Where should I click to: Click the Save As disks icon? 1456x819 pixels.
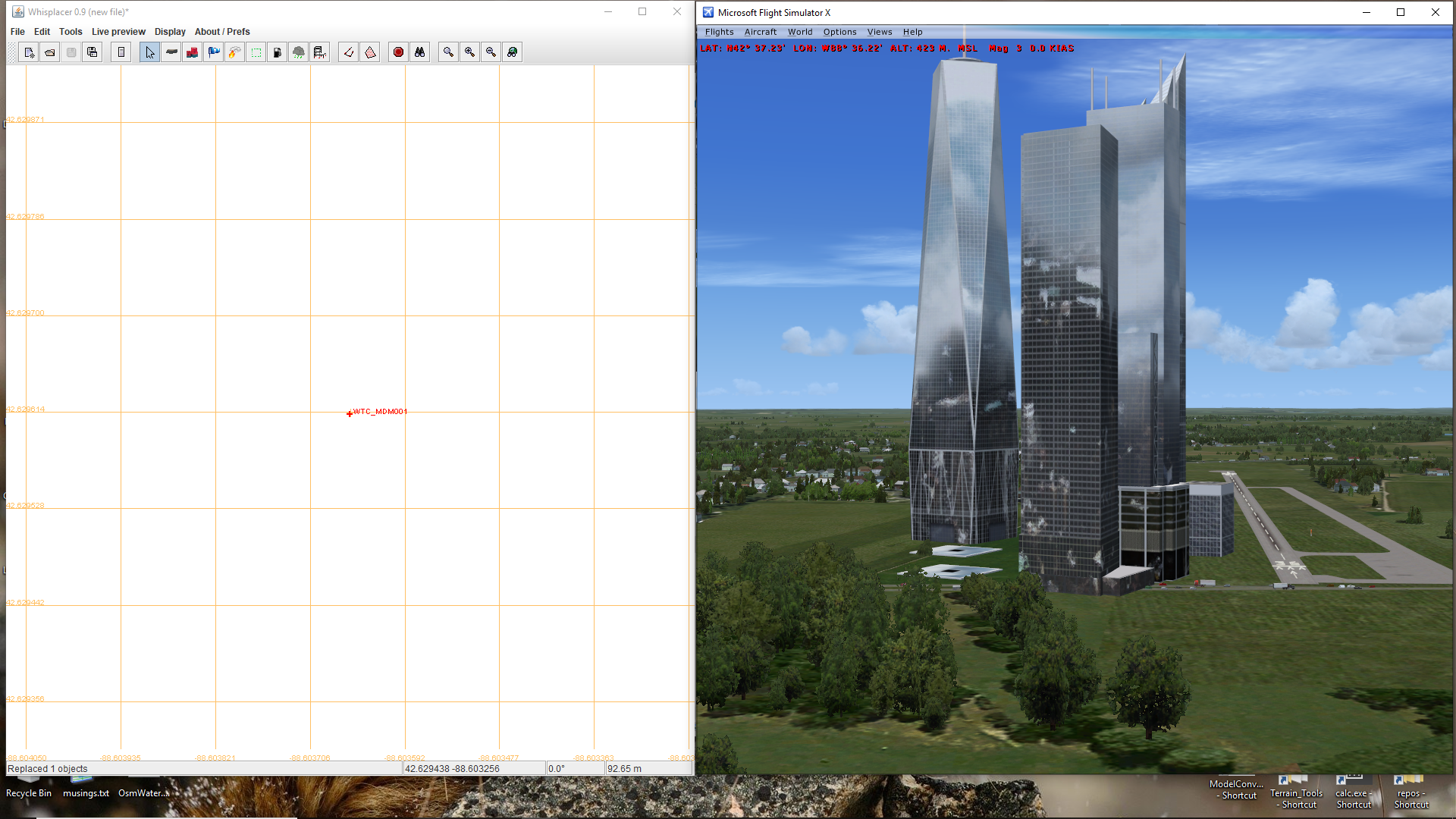[93, 52]
